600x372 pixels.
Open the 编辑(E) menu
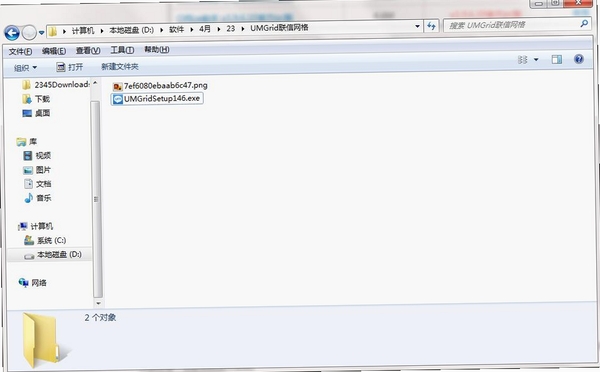click(x=54, y=51)
